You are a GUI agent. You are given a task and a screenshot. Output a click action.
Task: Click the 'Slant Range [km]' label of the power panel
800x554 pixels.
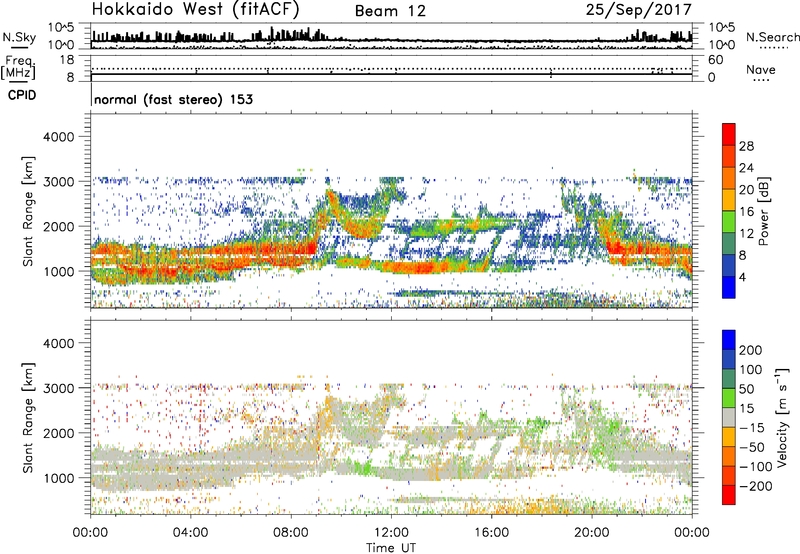click(x=28, y=211)
